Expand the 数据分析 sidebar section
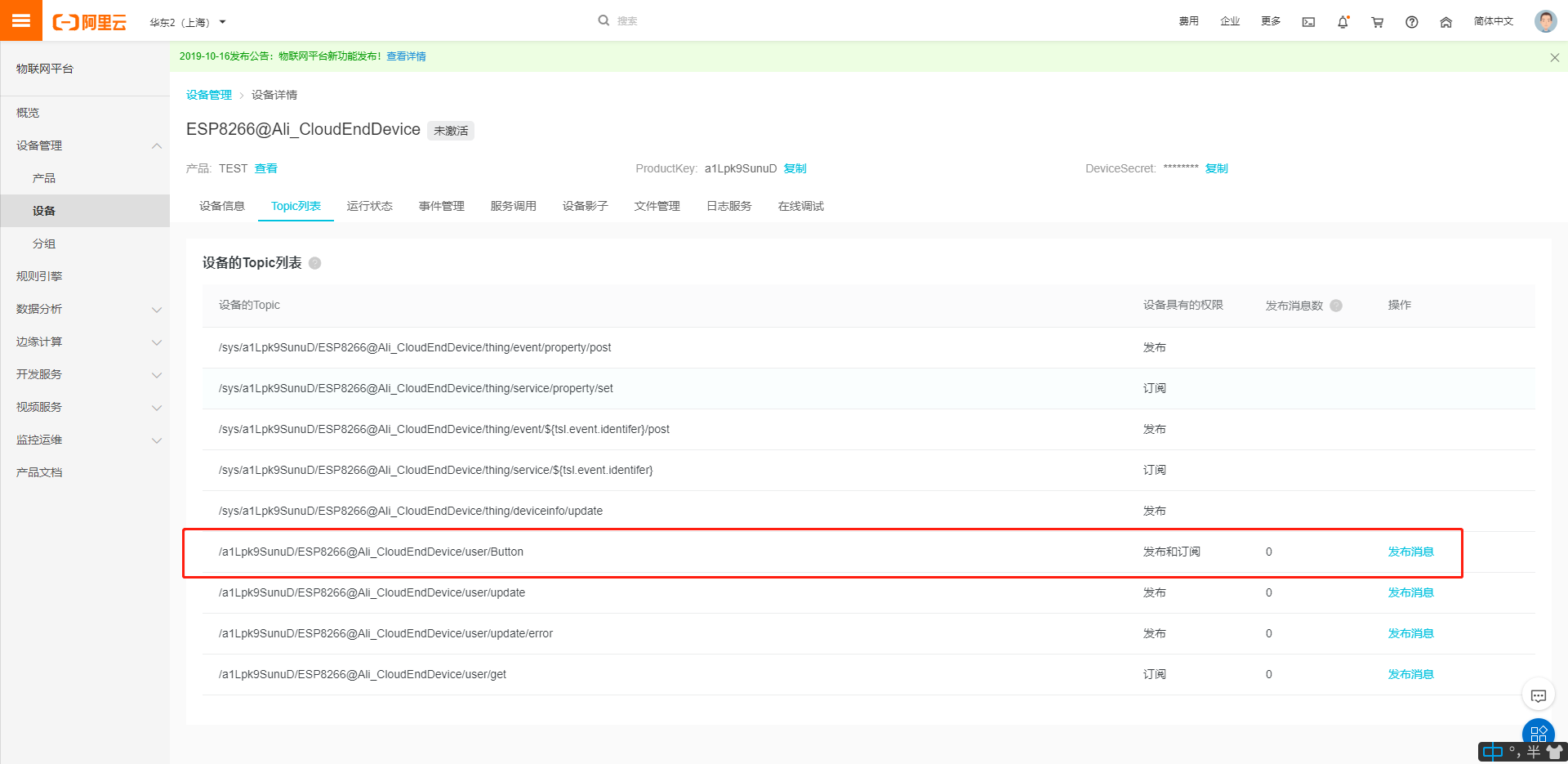The height and width of the screenshot is (764, 1568). tap(38, 309)
